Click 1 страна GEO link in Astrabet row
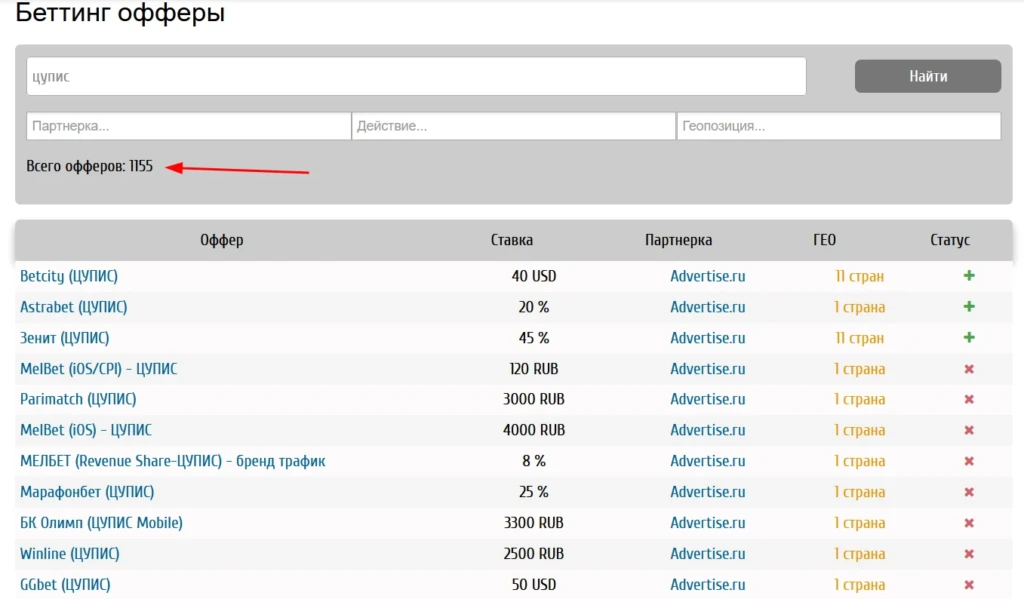Image resolution: width=1024 pixels, height=599 pixels. [859, 307]
